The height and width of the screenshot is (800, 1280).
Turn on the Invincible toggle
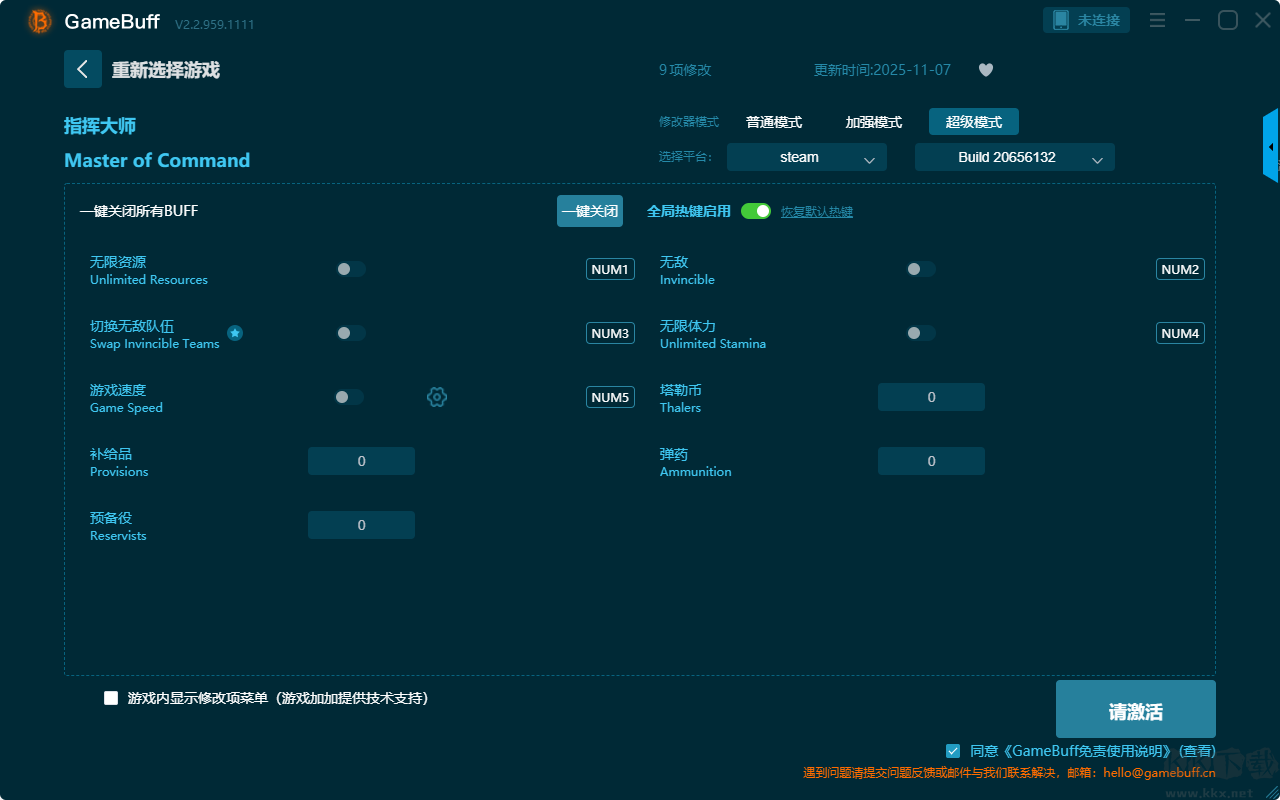point(920,269)
